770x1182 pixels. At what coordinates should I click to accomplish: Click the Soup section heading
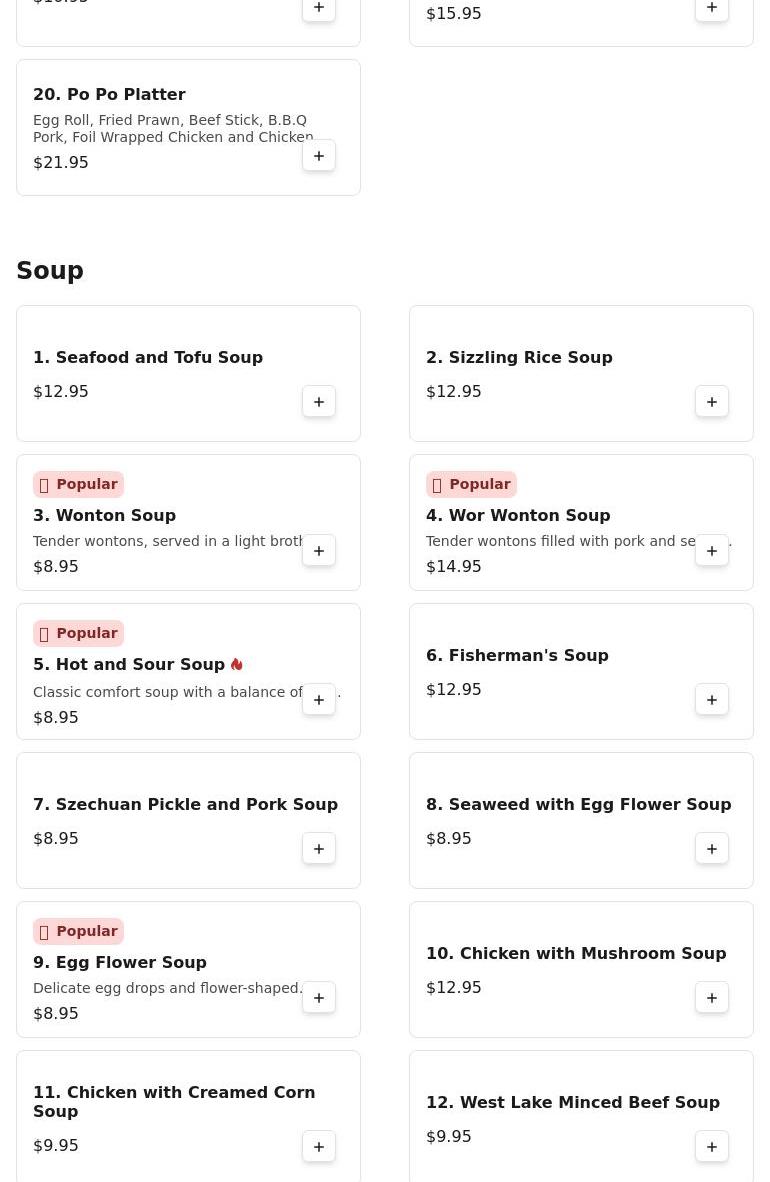tap(50, 271)
